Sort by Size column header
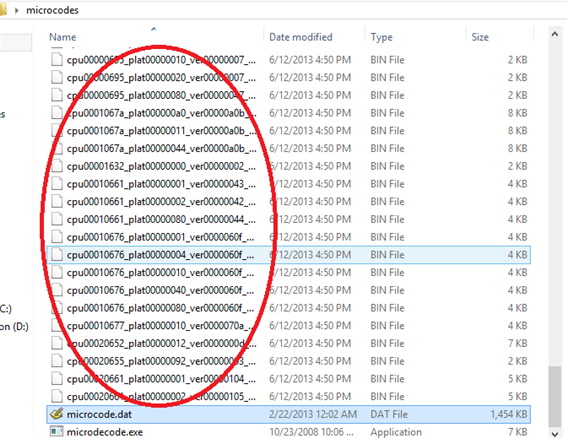 coord(480,37)
